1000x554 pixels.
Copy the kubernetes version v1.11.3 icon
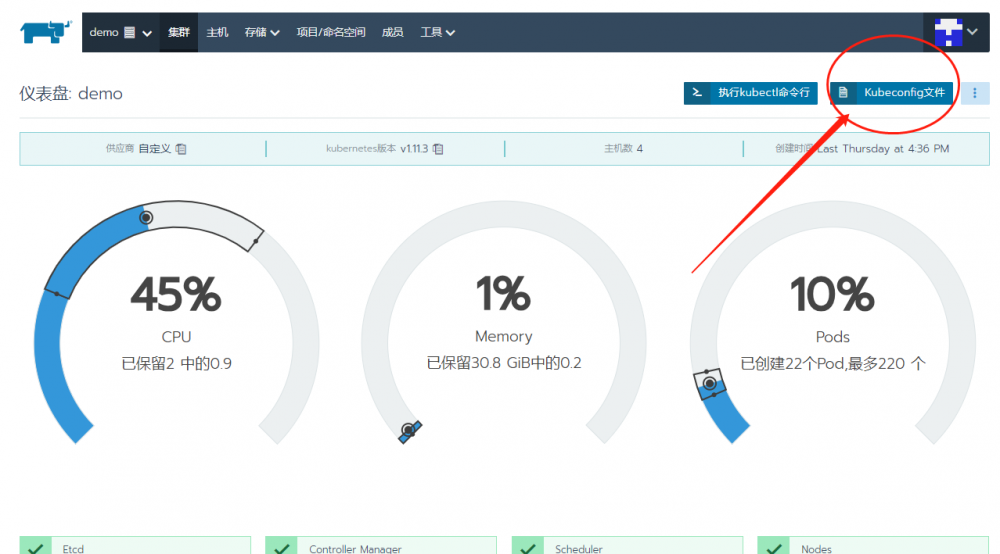(x=438, y=149)
